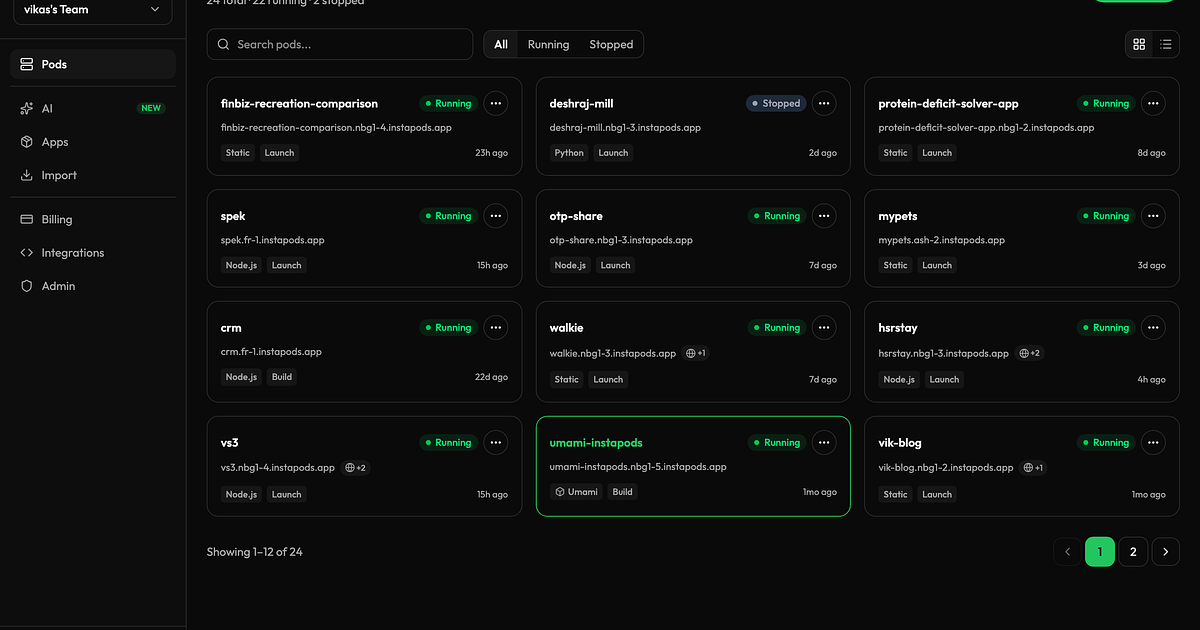Click the previous page arrow
The image size is (1200, 630).
pos(1067,552)
